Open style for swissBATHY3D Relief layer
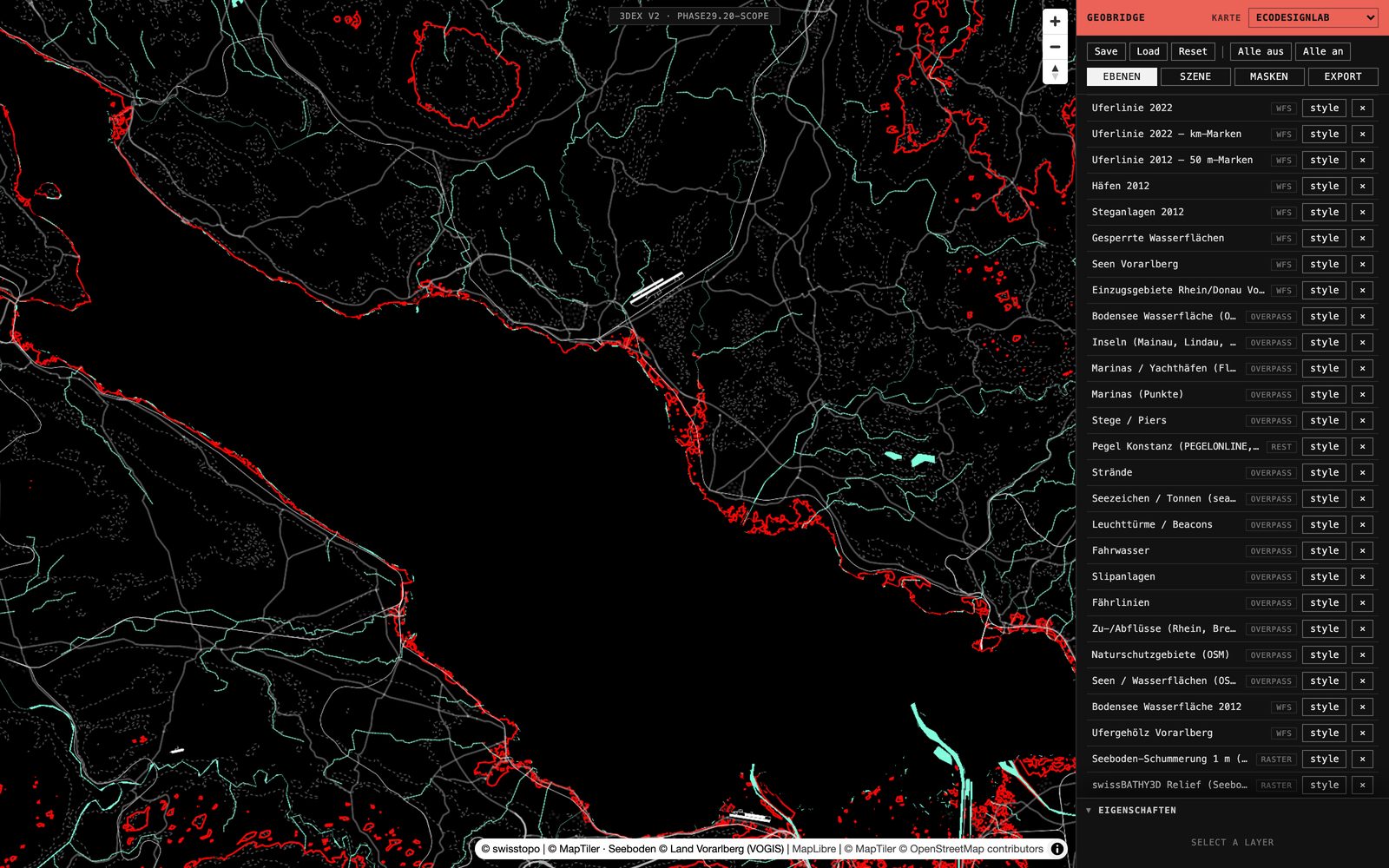The width and height of the screenshot is (1389, 868). tap(1325, 785)
